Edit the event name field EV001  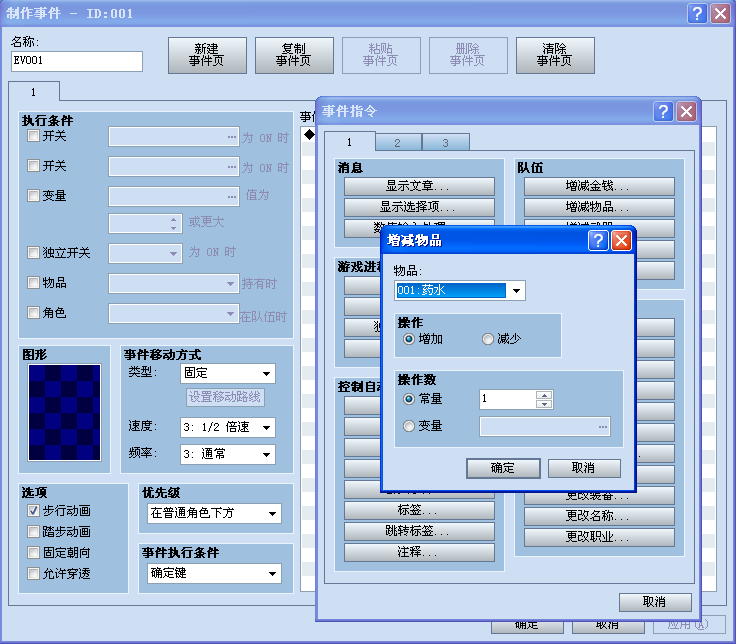(x=77, y=61)
